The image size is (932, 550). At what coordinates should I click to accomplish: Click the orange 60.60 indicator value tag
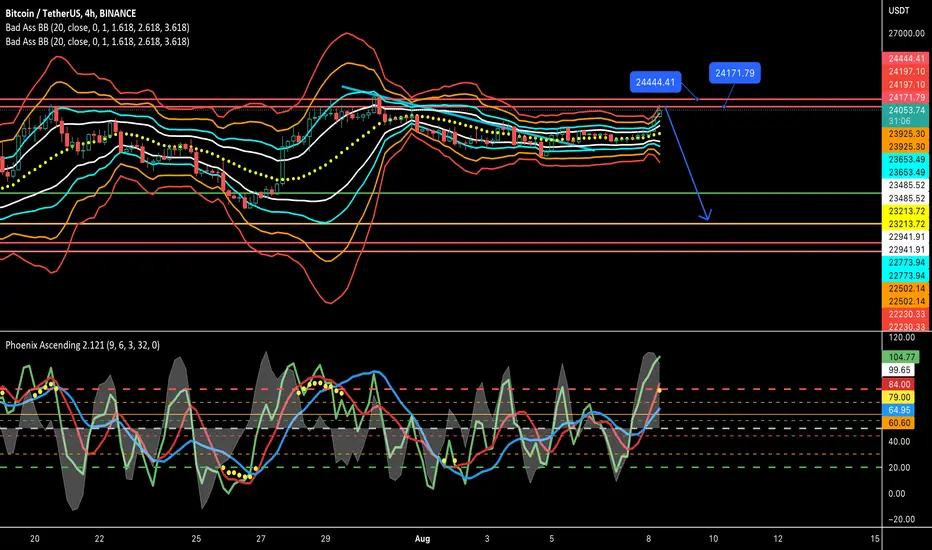(x=899, y=423)
